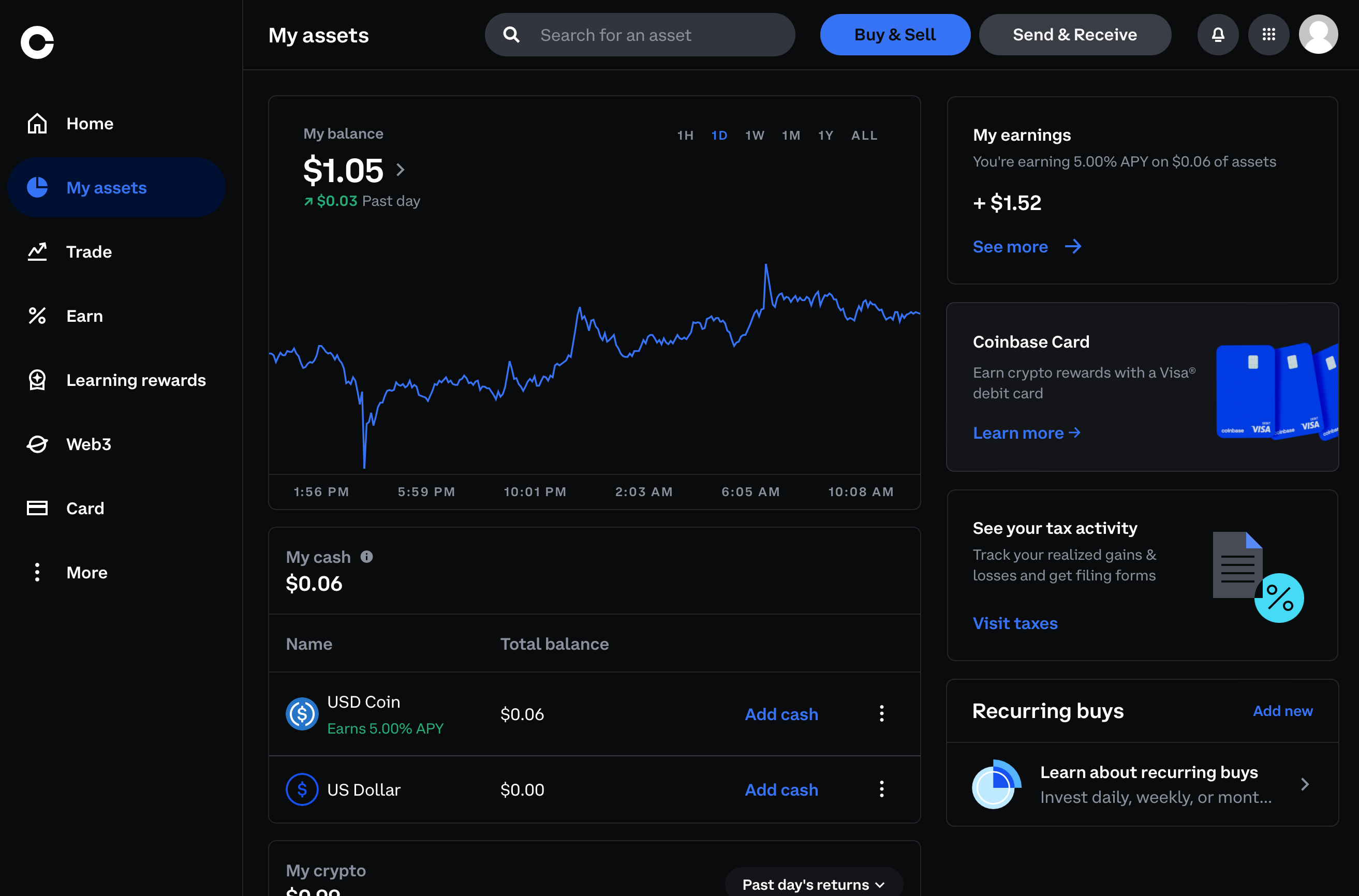1359x896 pixels.
Task: Open Learn about recurring buys
Action: coord(1142,784)
